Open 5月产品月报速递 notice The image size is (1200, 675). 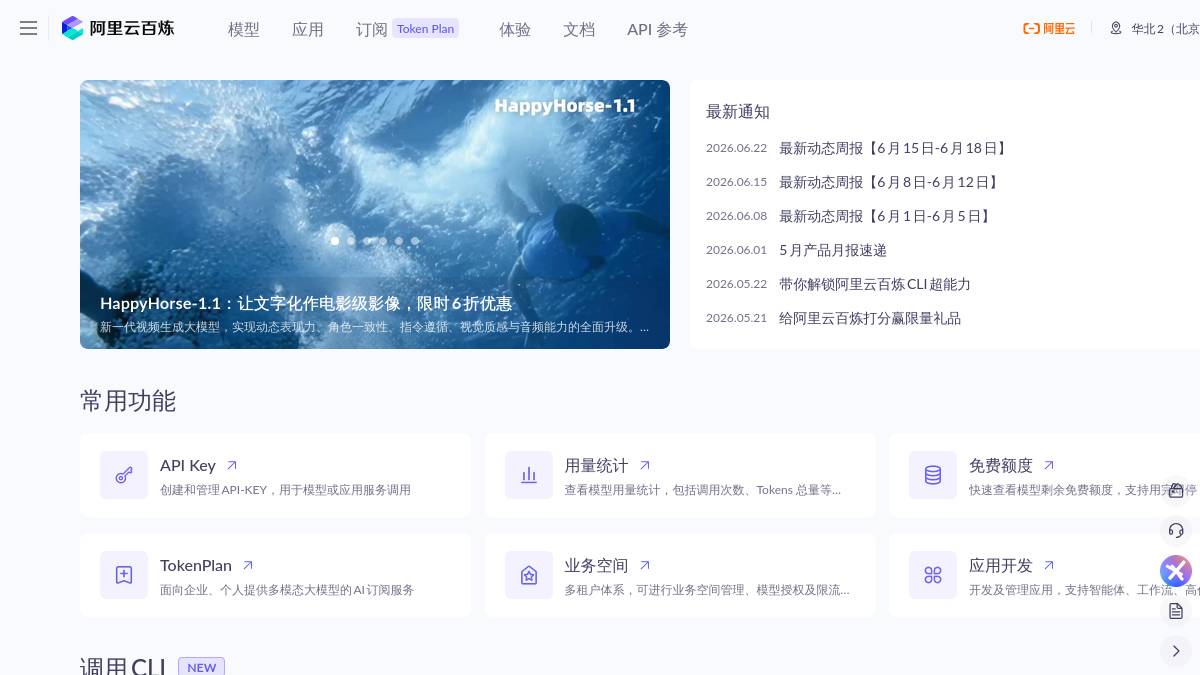[x=833, y=250]
